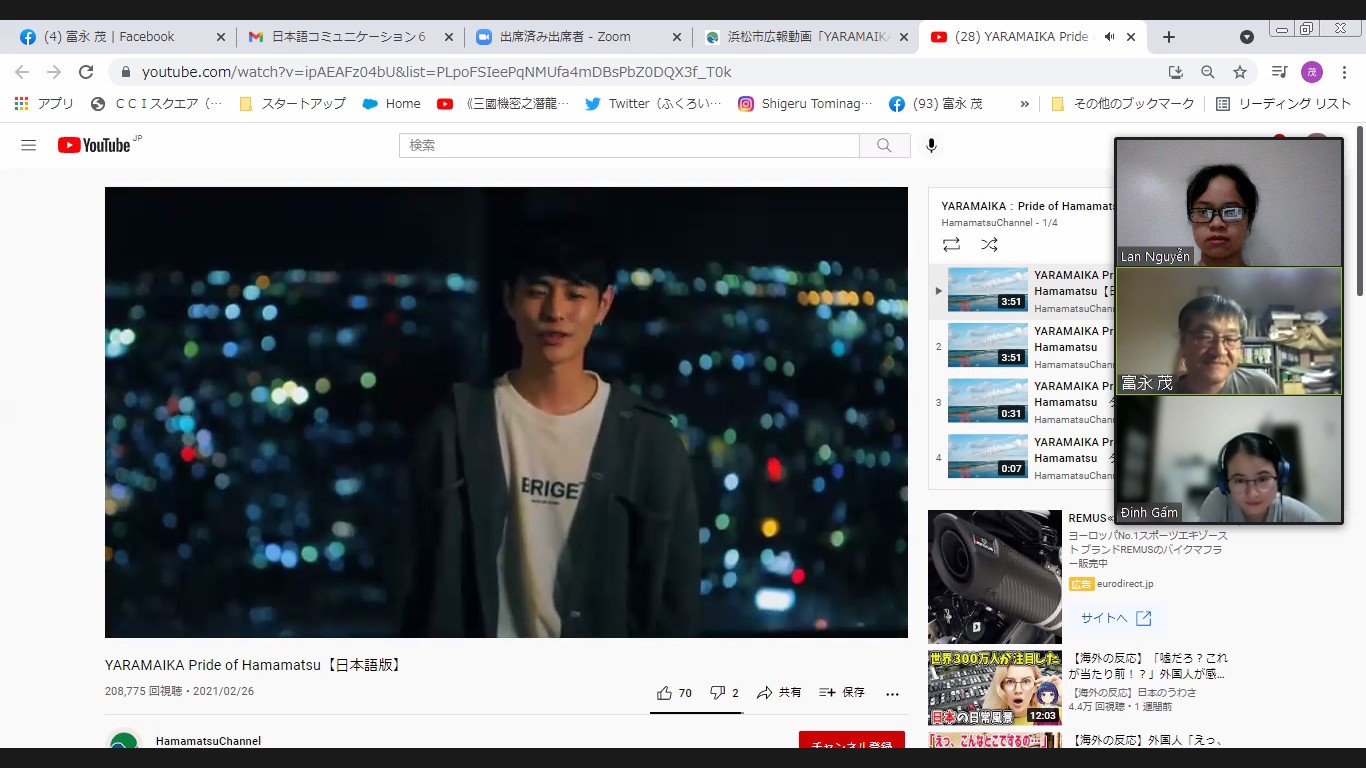Open more actions ellipsis under video

892,693
